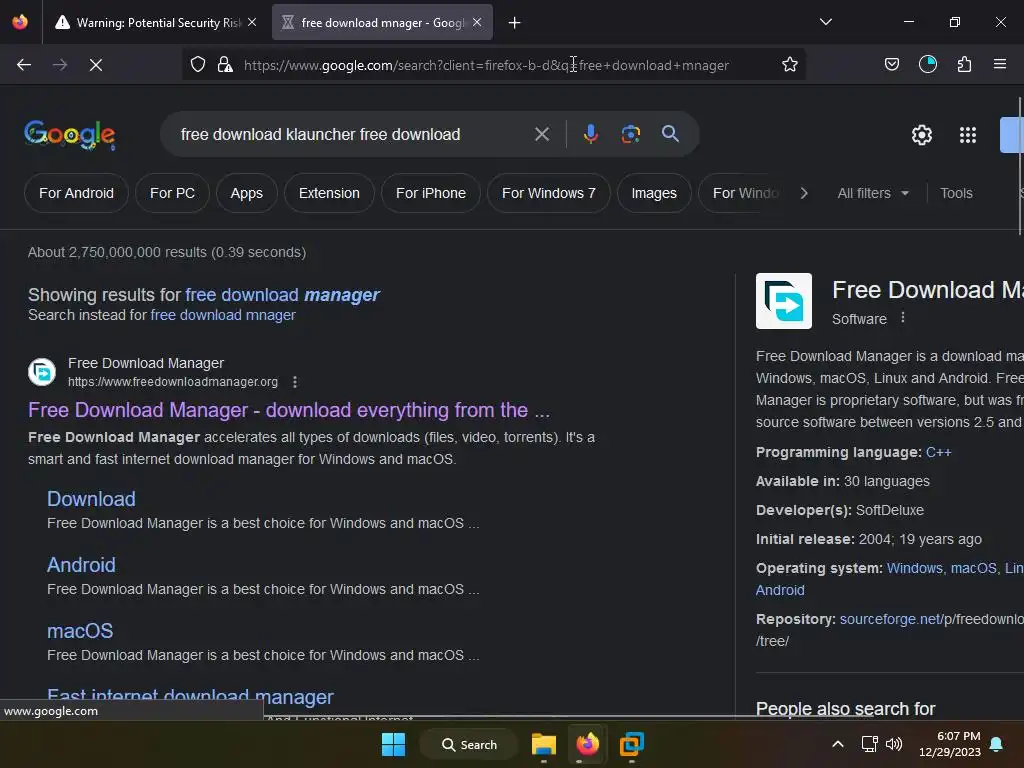This screenshot has height=768, width=1024.
Task: Select the For Windows 7 filter chip
Action: (549, 193)
